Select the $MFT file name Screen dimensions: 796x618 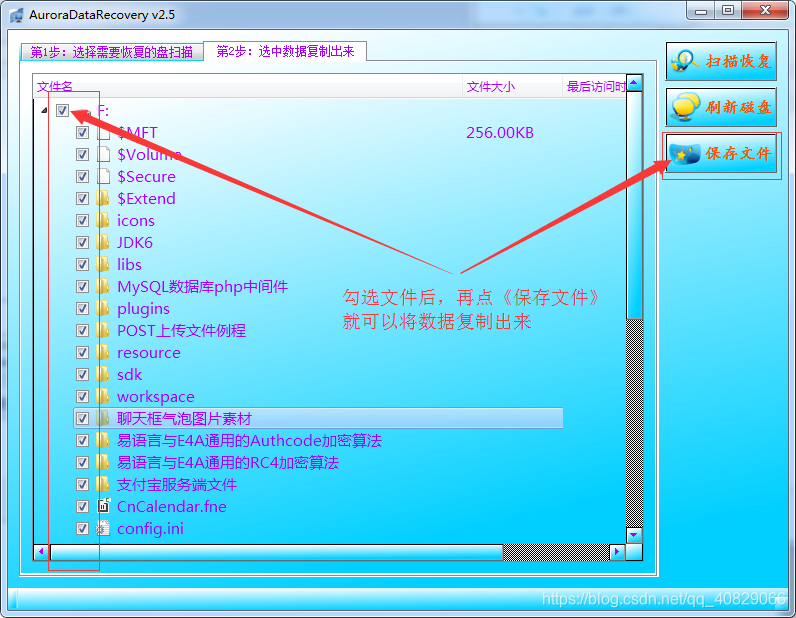click(x=137, y=133)
